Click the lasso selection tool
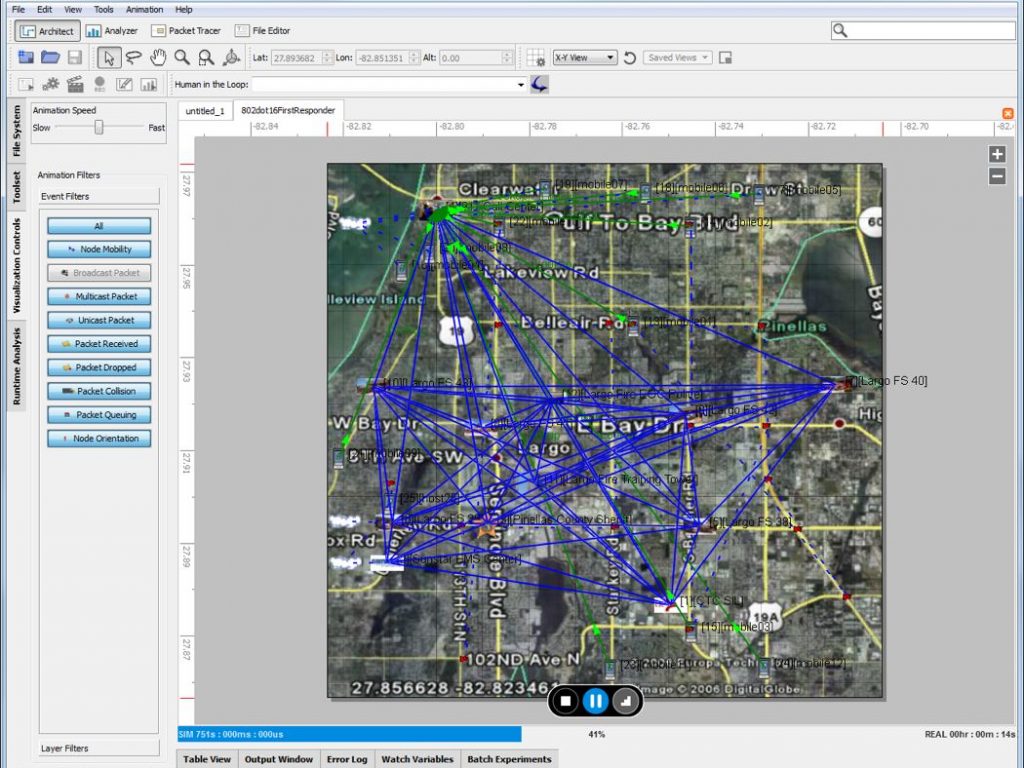Viewport: 1024px width, 768px height. (x=133, y=58)
